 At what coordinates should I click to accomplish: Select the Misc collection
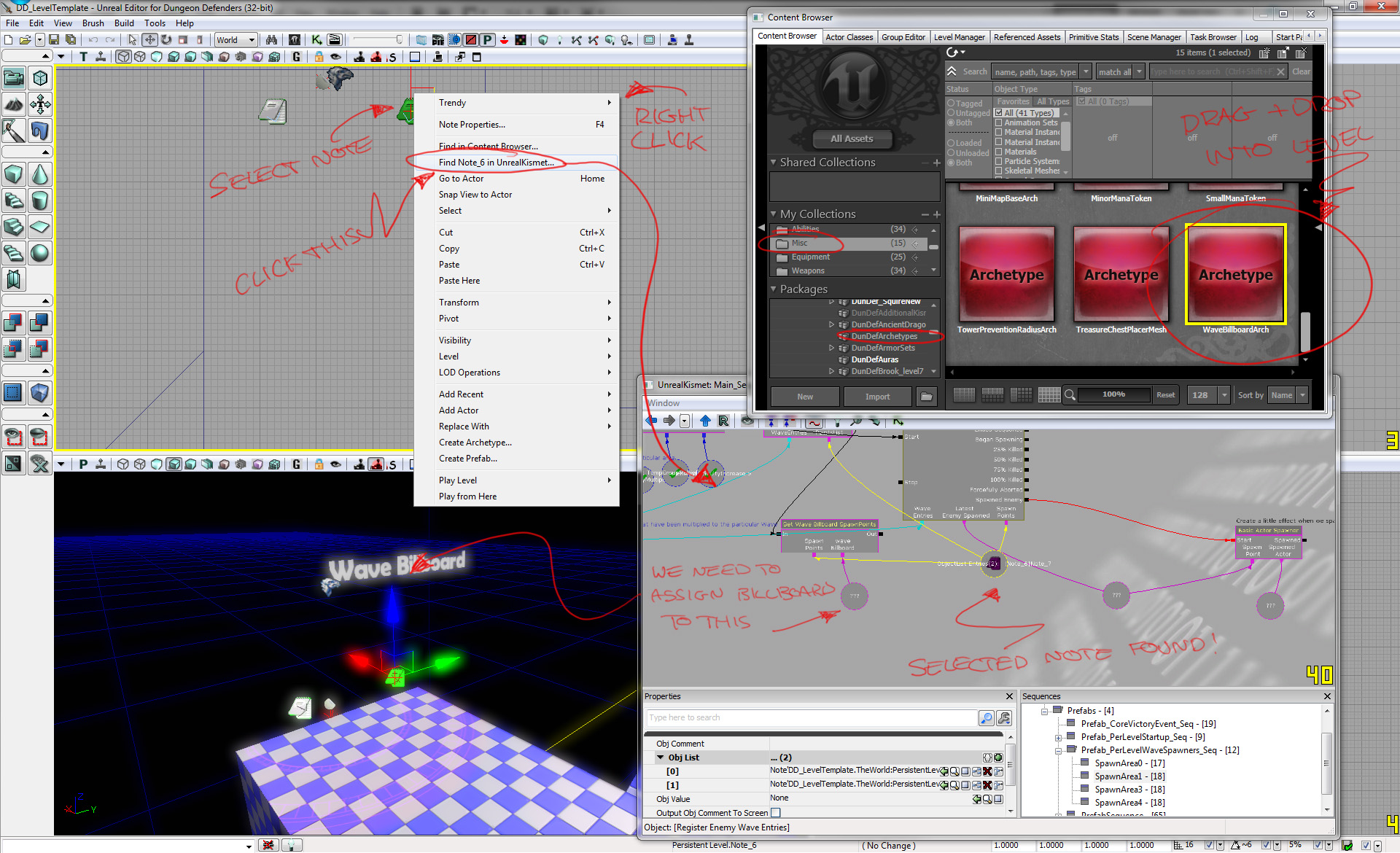tap(849, 244)
